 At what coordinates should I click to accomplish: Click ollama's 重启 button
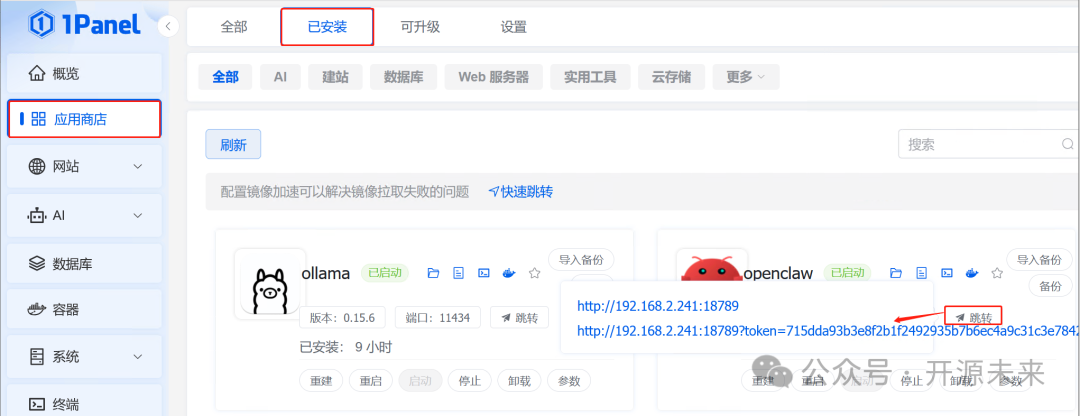[x=371, y=381]
